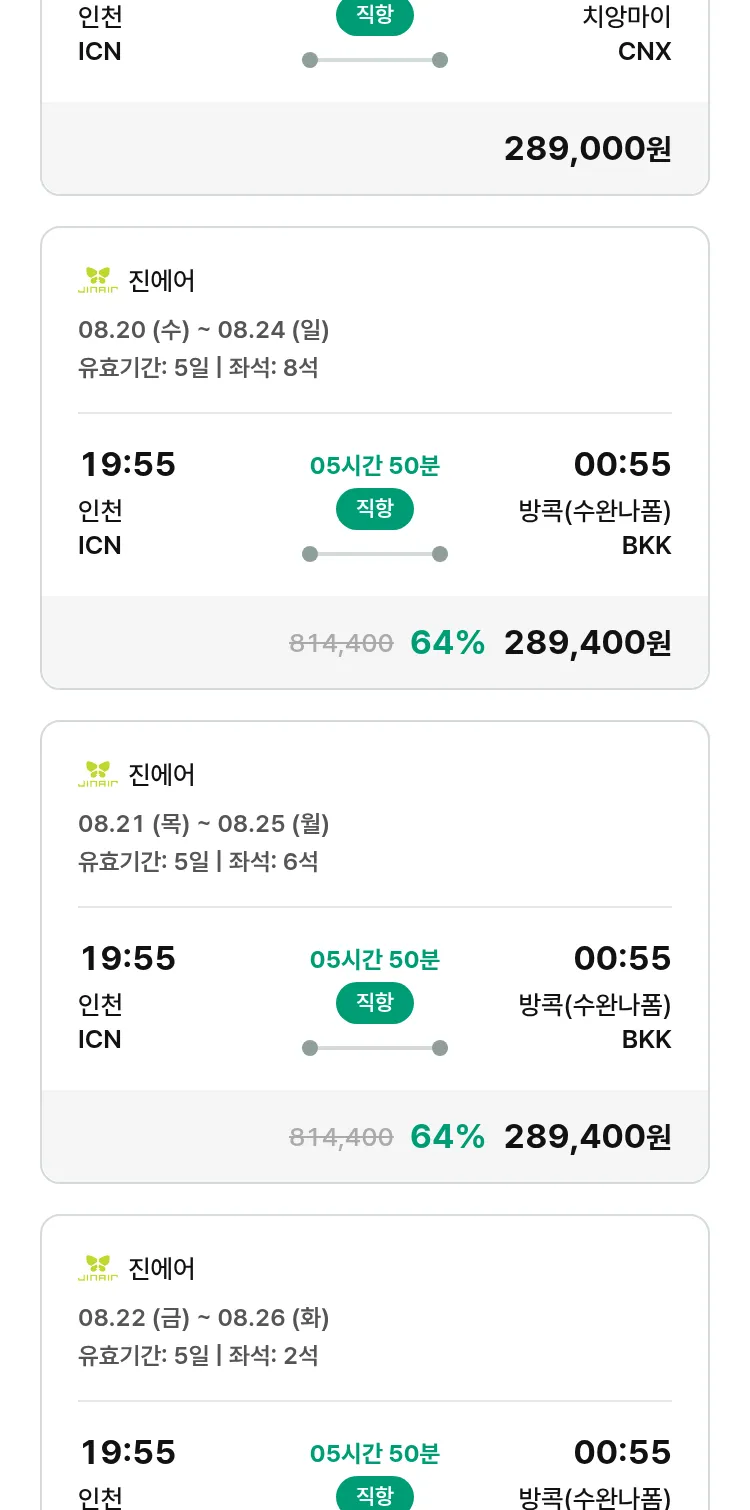Tap 00:55 arrival time on 08.21 flight

click(622, 959)
